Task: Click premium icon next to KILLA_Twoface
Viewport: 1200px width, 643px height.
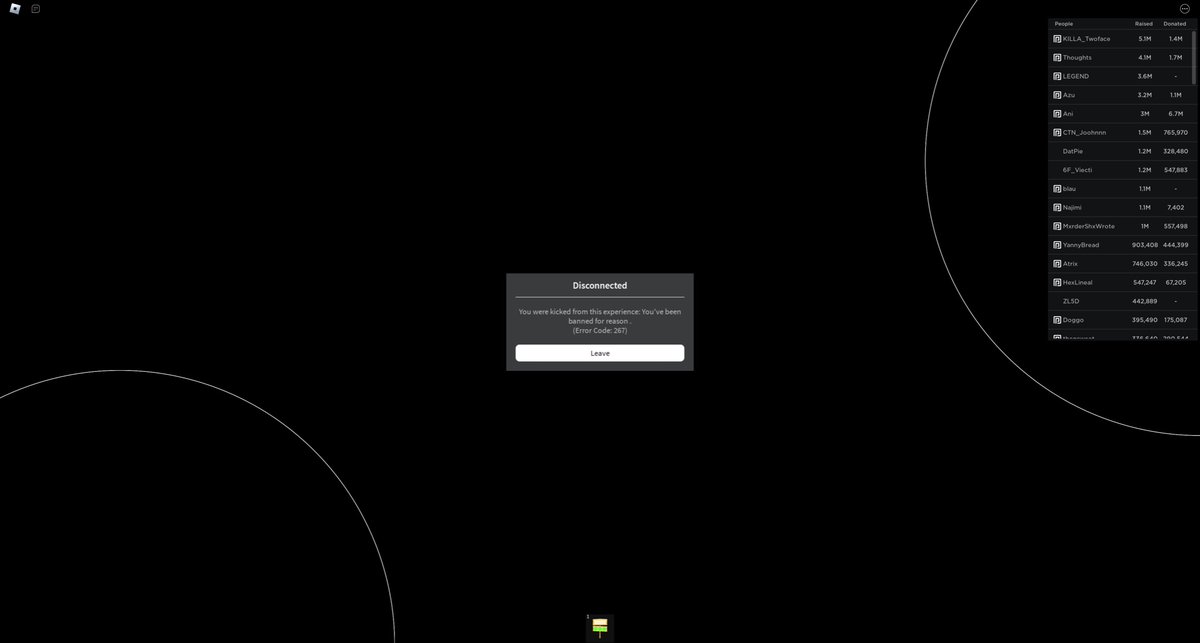Action: [x=1057, y=39]
